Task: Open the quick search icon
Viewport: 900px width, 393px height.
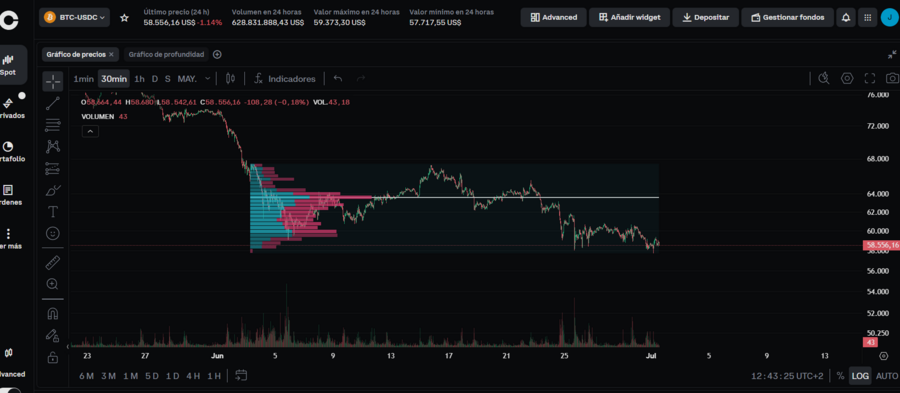Action: 824,79
